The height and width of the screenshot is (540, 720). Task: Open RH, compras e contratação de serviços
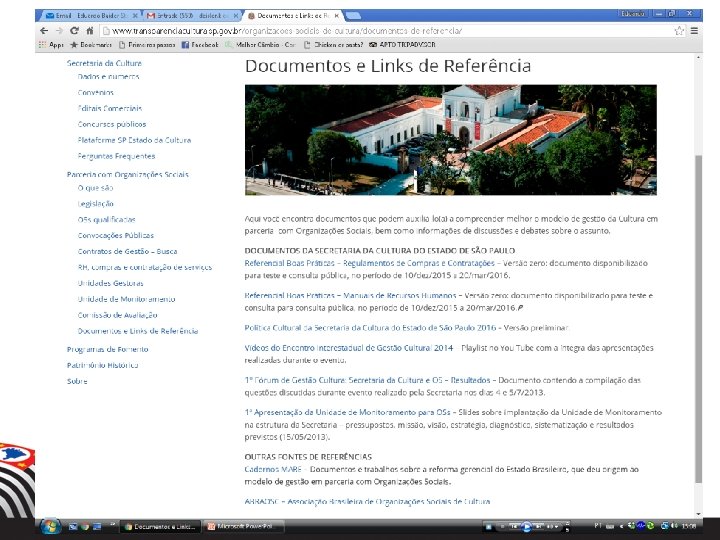tap(145, 267)
